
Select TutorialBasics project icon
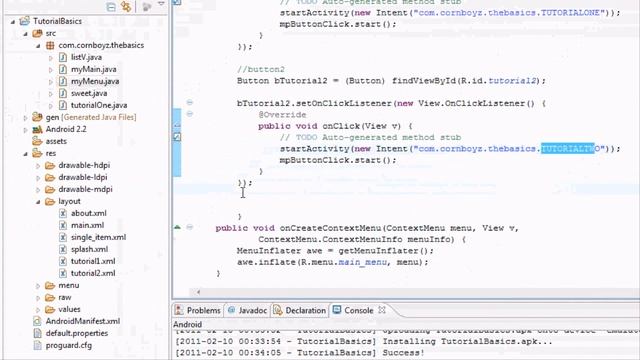[x=24, y=20]
